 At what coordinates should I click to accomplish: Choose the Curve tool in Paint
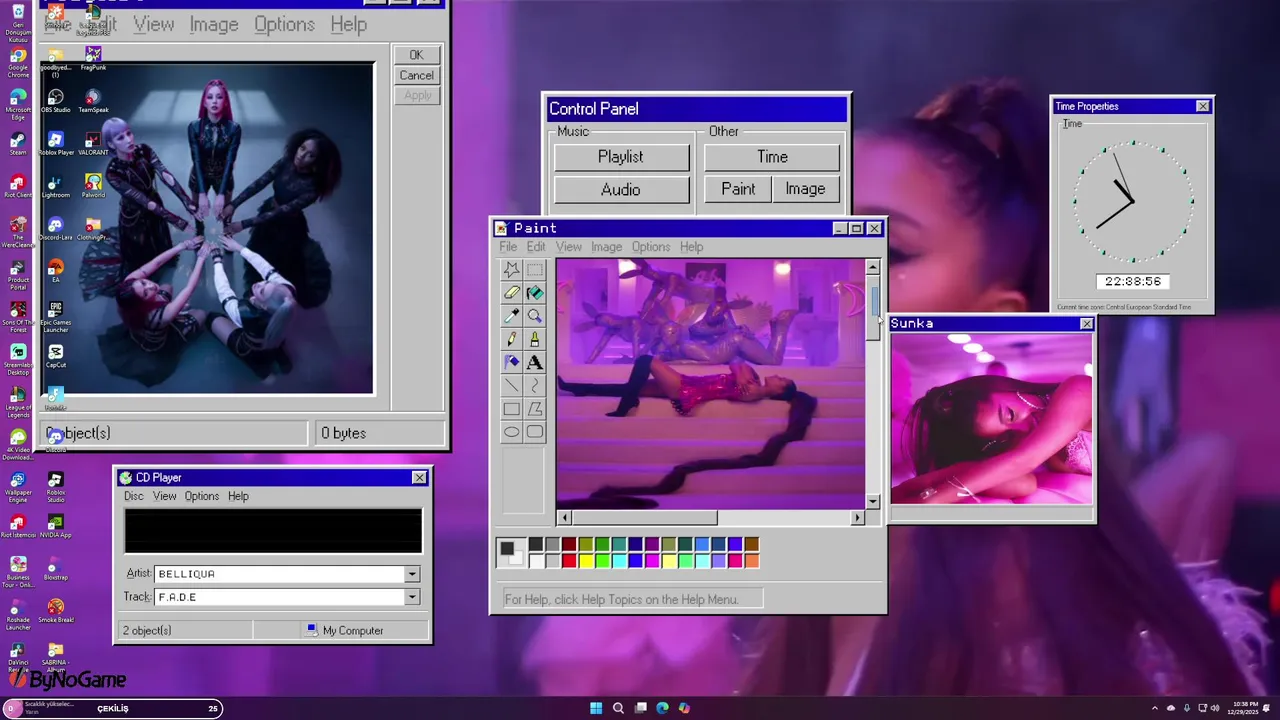click(535, 385)
